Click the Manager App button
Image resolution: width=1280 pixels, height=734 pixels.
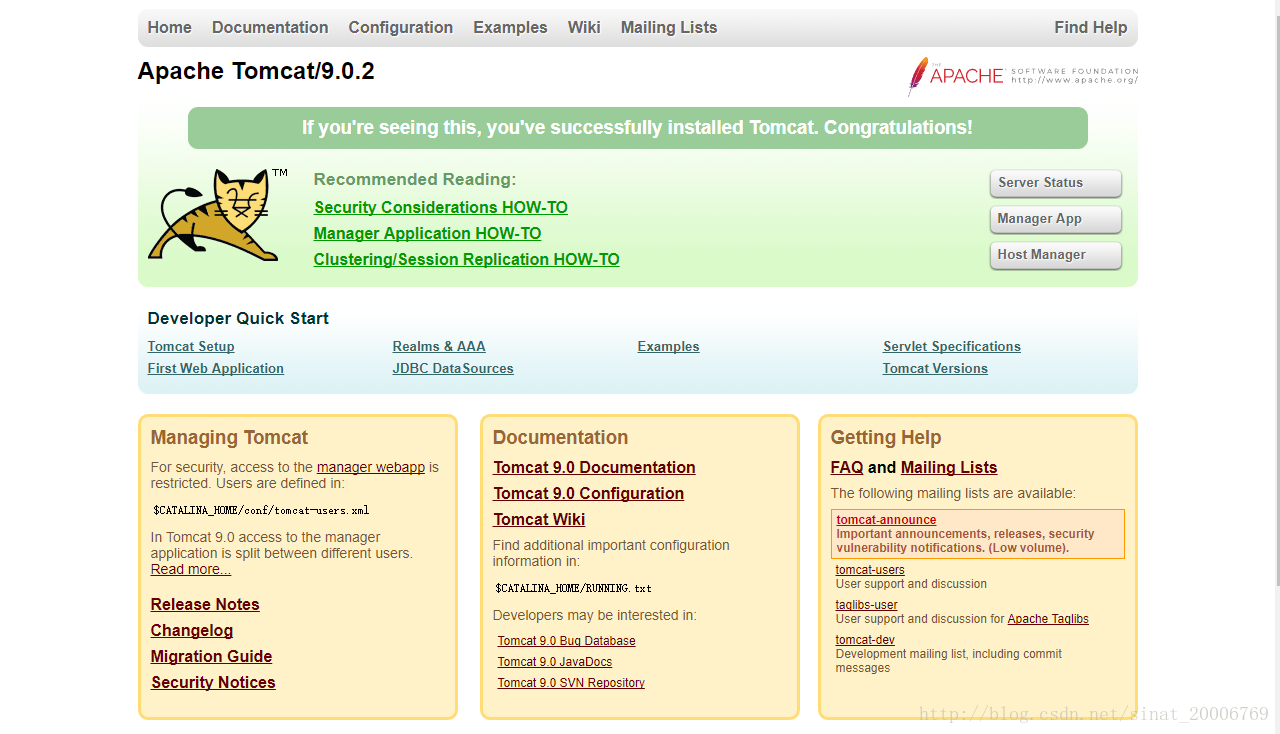pyautogui.click(x=1056, y=219)
